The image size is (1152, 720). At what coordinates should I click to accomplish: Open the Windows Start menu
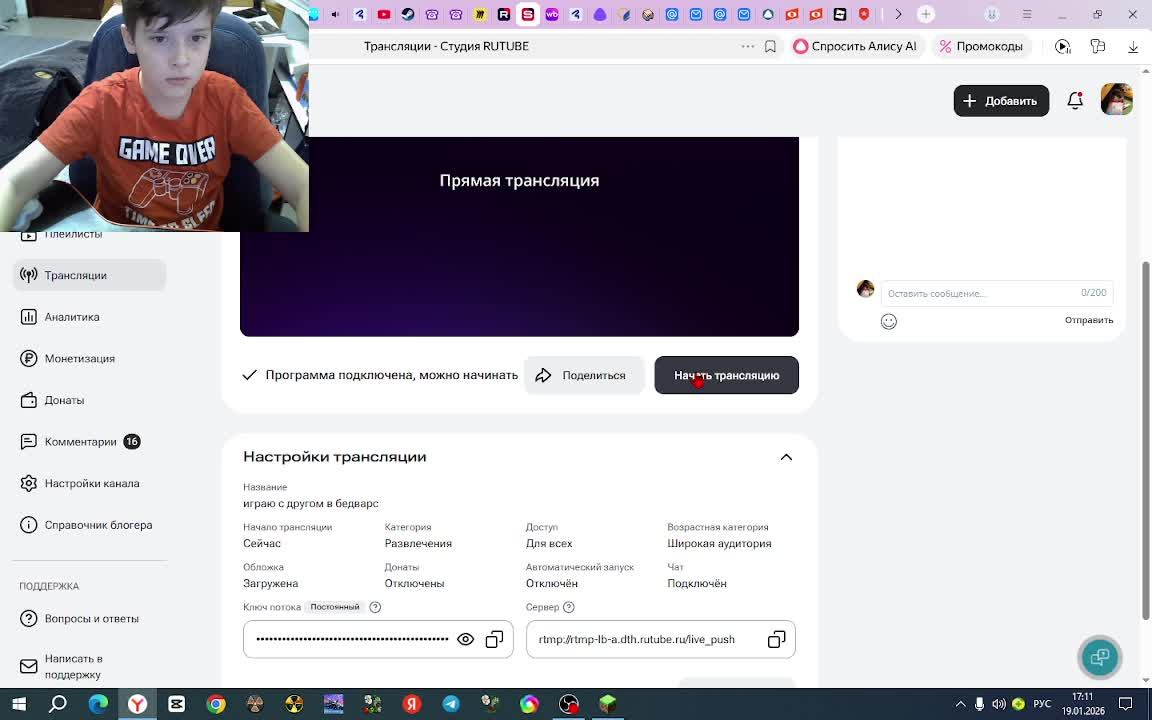pyautogui.click(x=19, y=705)
